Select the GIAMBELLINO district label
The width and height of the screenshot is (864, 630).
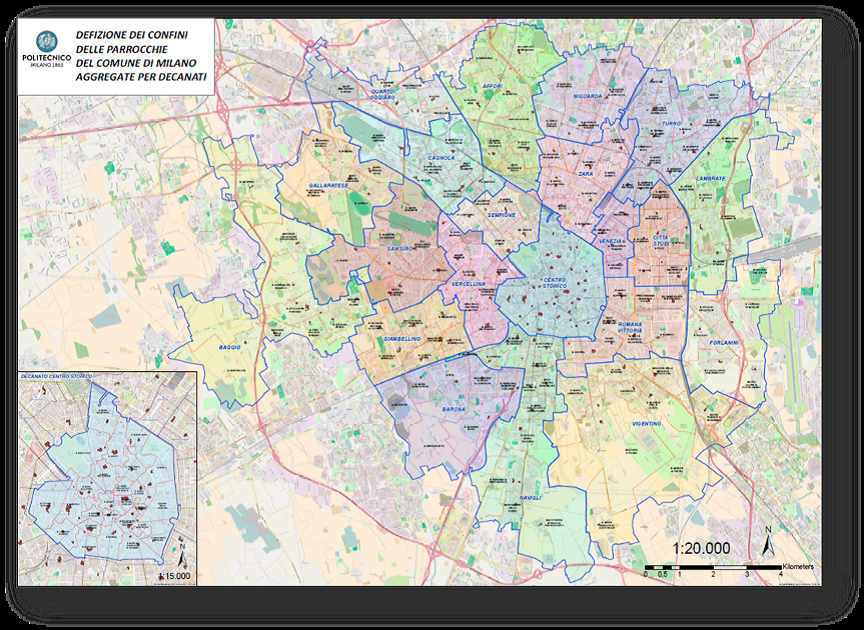402,338
